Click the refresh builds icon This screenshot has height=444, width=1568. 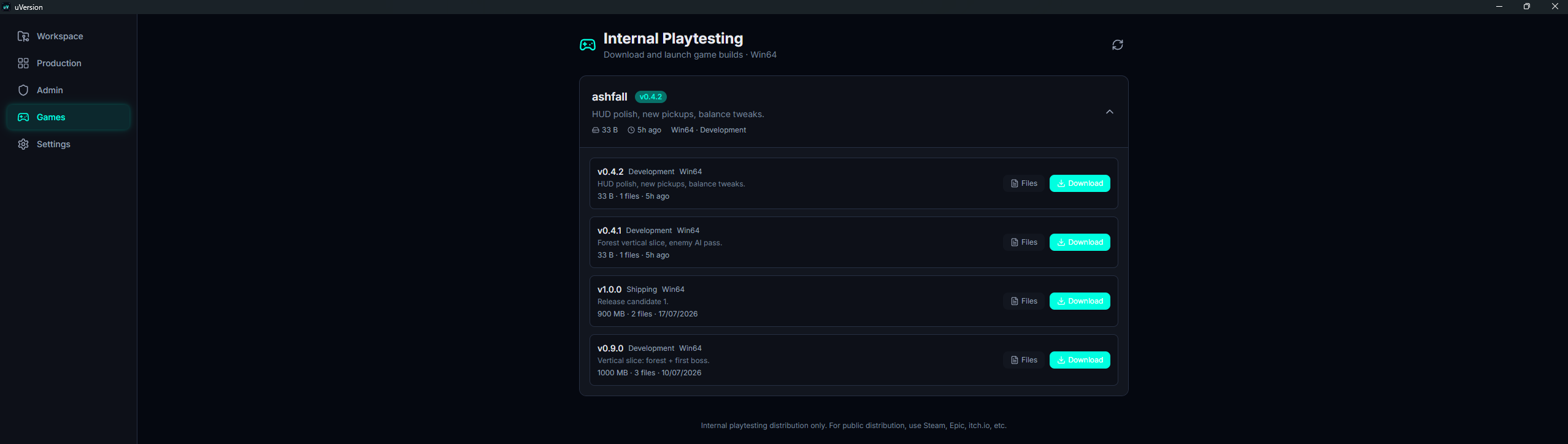click(x=1117, y=45)
